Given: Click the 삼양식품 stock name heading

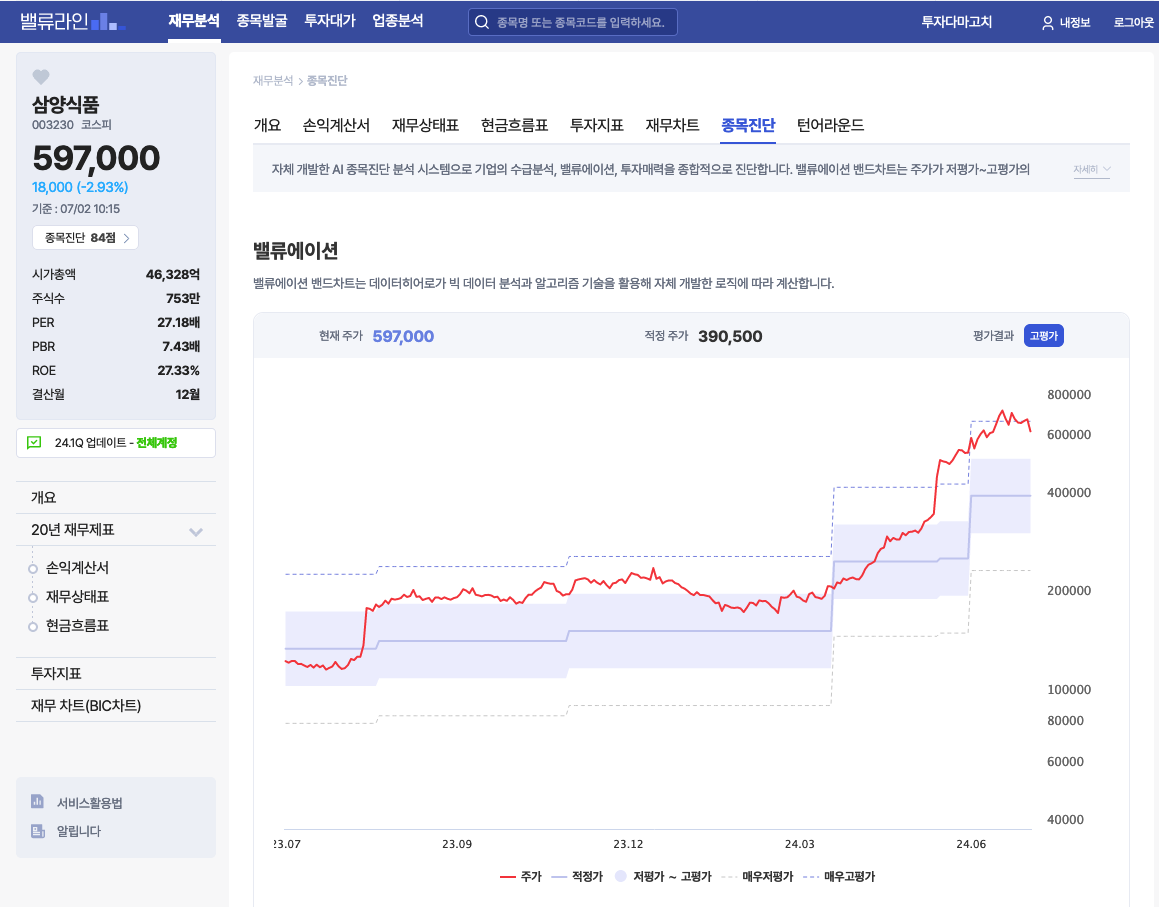Looking at the screenshot, I should (66, 104).
